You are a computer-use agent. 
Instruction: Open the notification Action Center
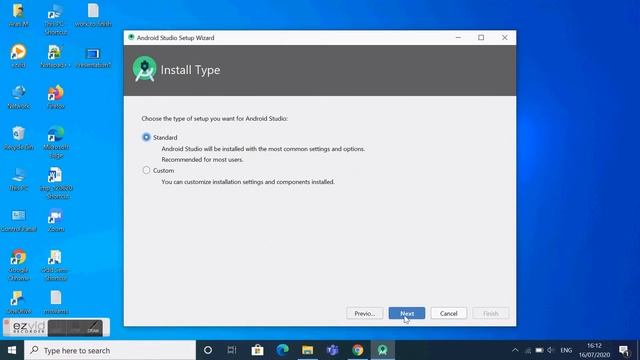click(624, 350)
